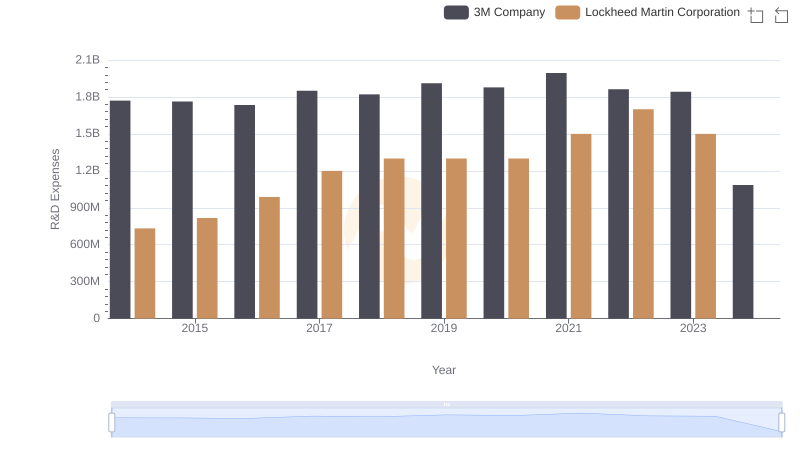Click the shortest Lockheed Martin bar for 2014
Viewport: 800px width, 461px height.
point(145,273)
